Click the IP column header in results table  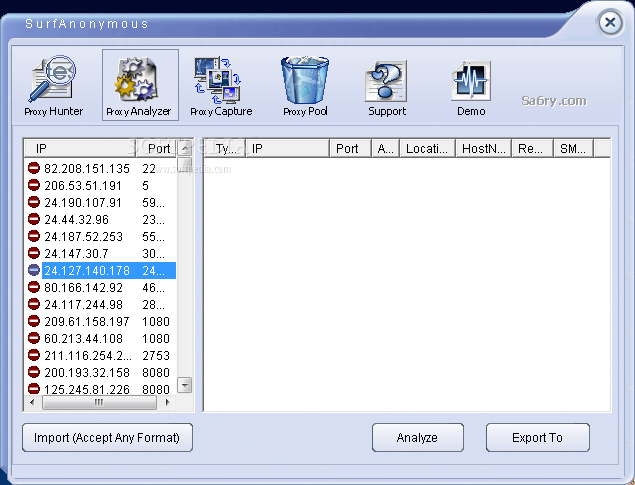(288, 148)
